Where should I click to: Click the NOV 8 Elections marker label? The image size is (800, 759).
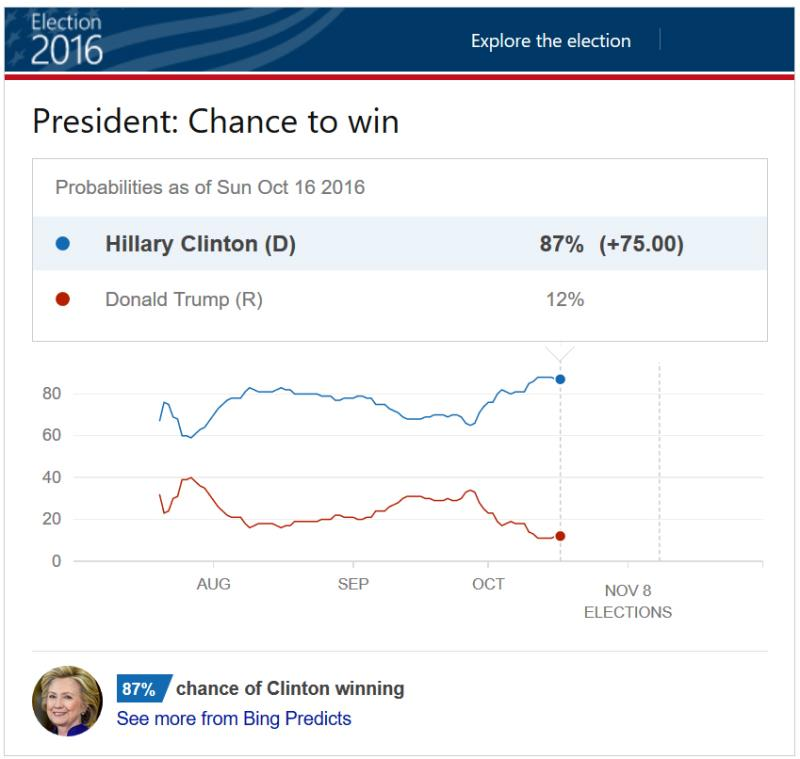tap(628, 601)
